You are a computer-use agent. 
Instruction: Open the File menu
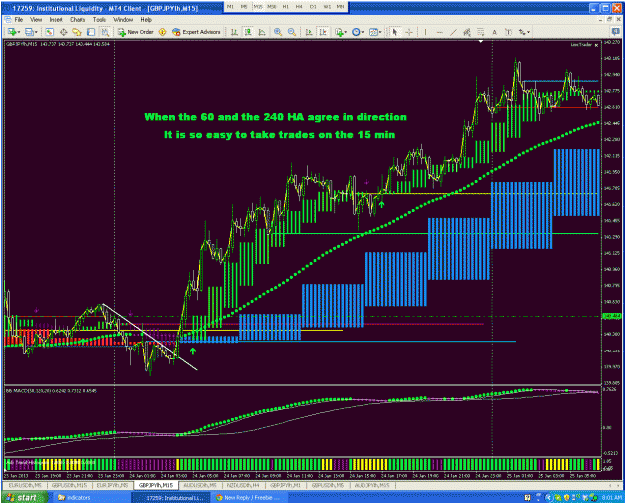pos(19,20)
